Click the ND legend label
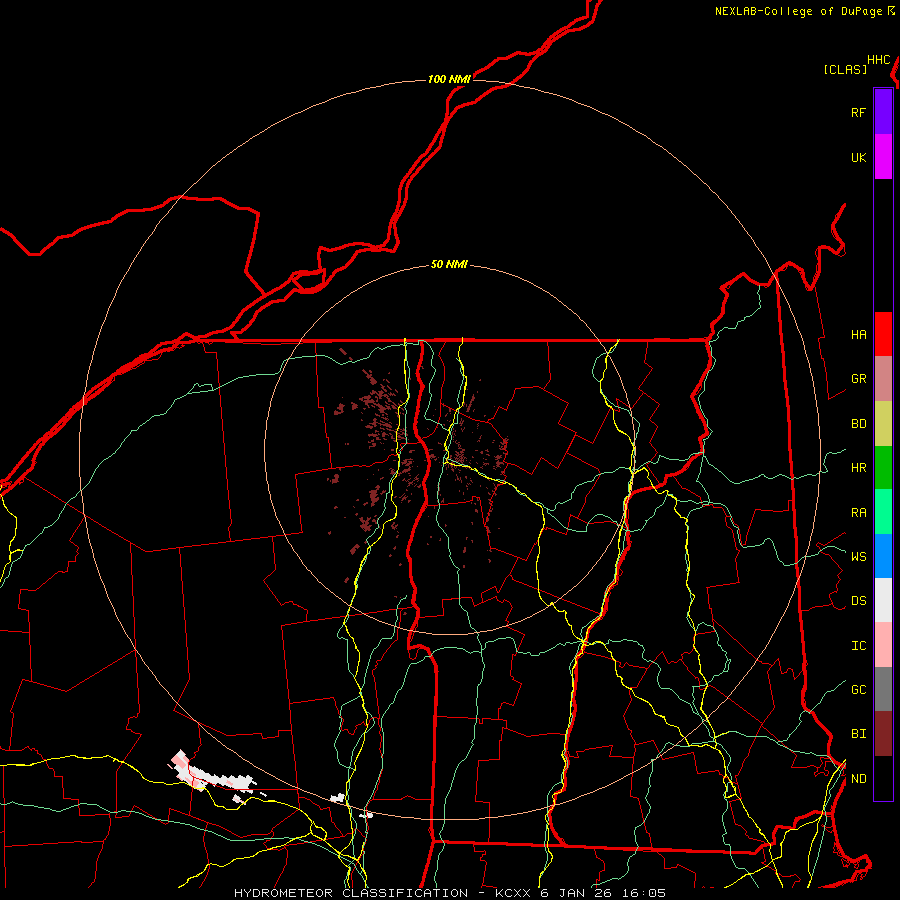Viewport: 900px width, 900px height. [x=858, y=779]
